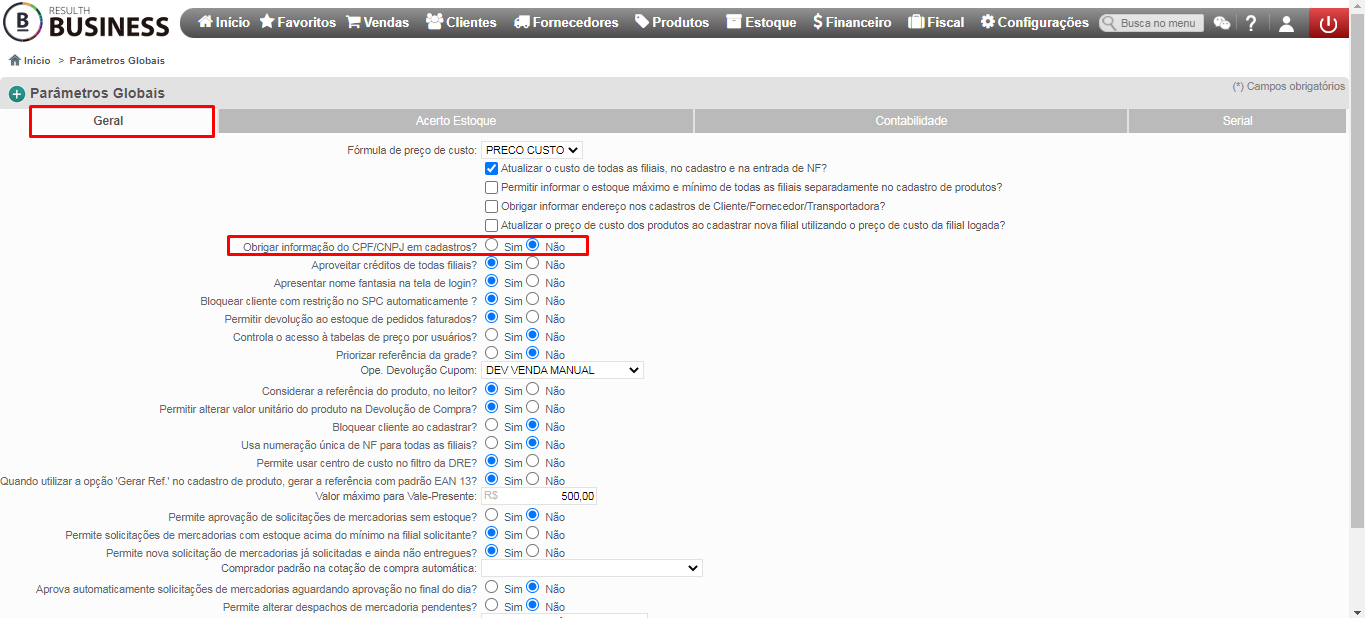Switch to the Acerto Estoque tab
The height and width of the screenshot is (618, 1365).
click(456, 121)
